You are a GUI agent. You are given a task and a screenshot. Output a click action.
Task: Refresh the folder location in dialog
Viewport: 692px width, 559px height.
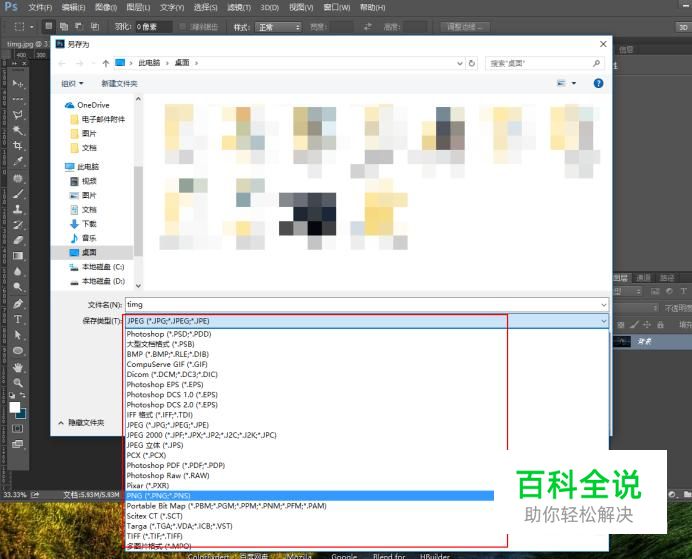pyautogui.click(x=472, y=63)
